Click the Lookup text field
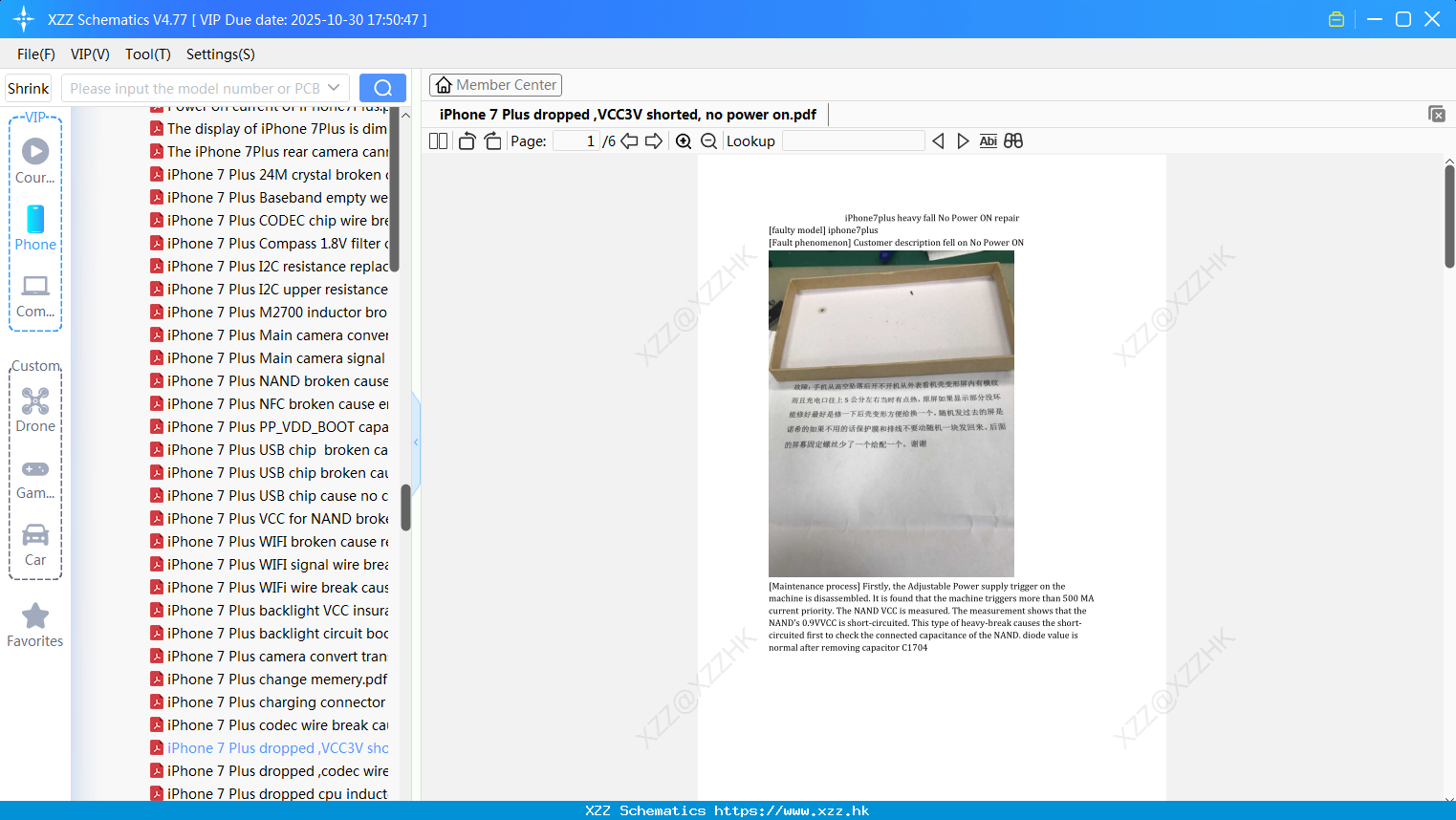The height and width of the screenshot is (820, 1456). click(x=853, y=141)
